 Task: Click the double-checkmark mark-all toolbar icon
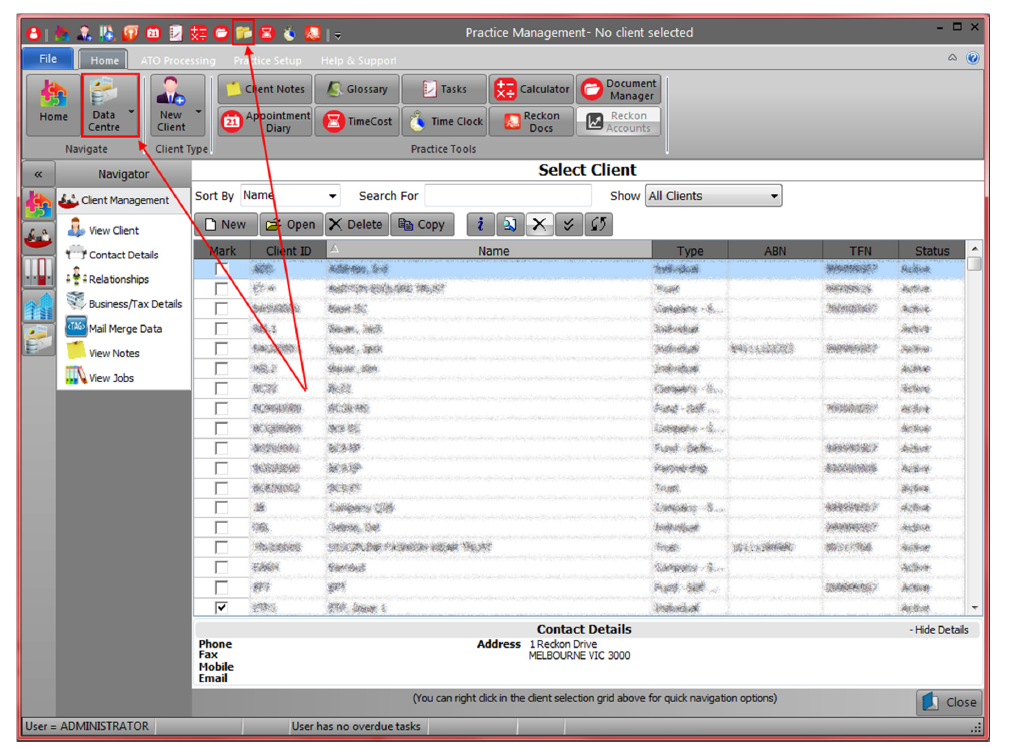(x=569, y=225)
